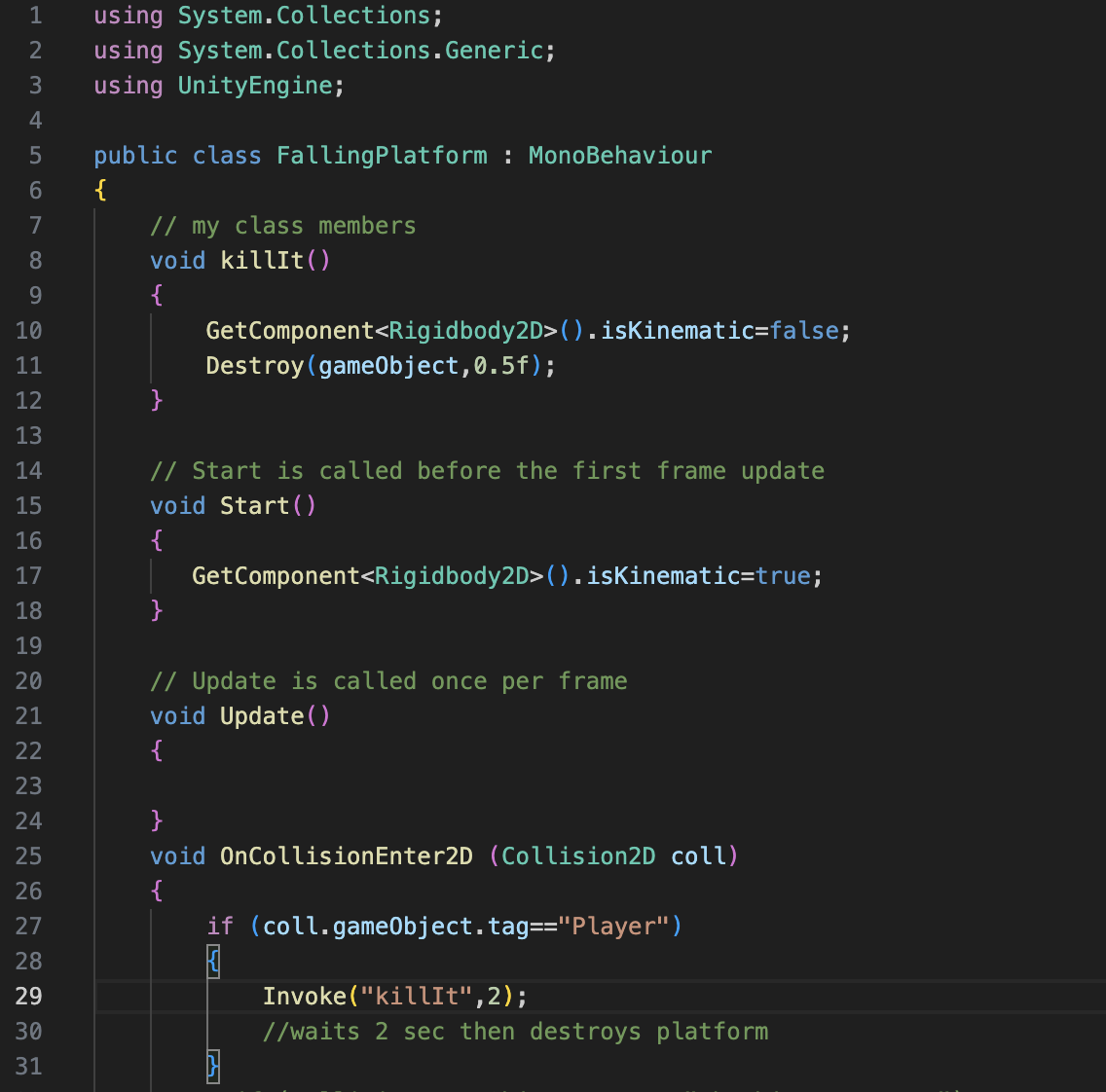This screenshot has height=1092, width=1106.
Task: Click line number 29 in the gutter
Action: pos(29,996)
